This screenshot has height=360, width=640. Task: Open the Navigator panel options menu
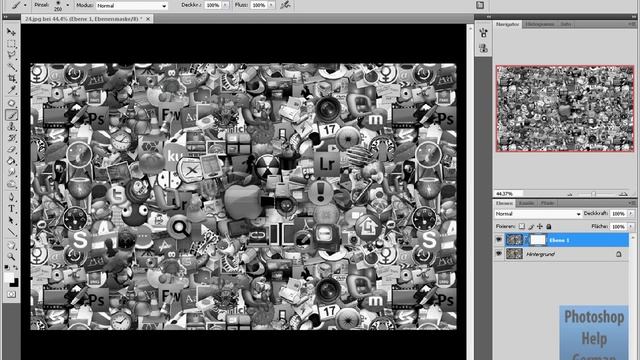[632, 24]
